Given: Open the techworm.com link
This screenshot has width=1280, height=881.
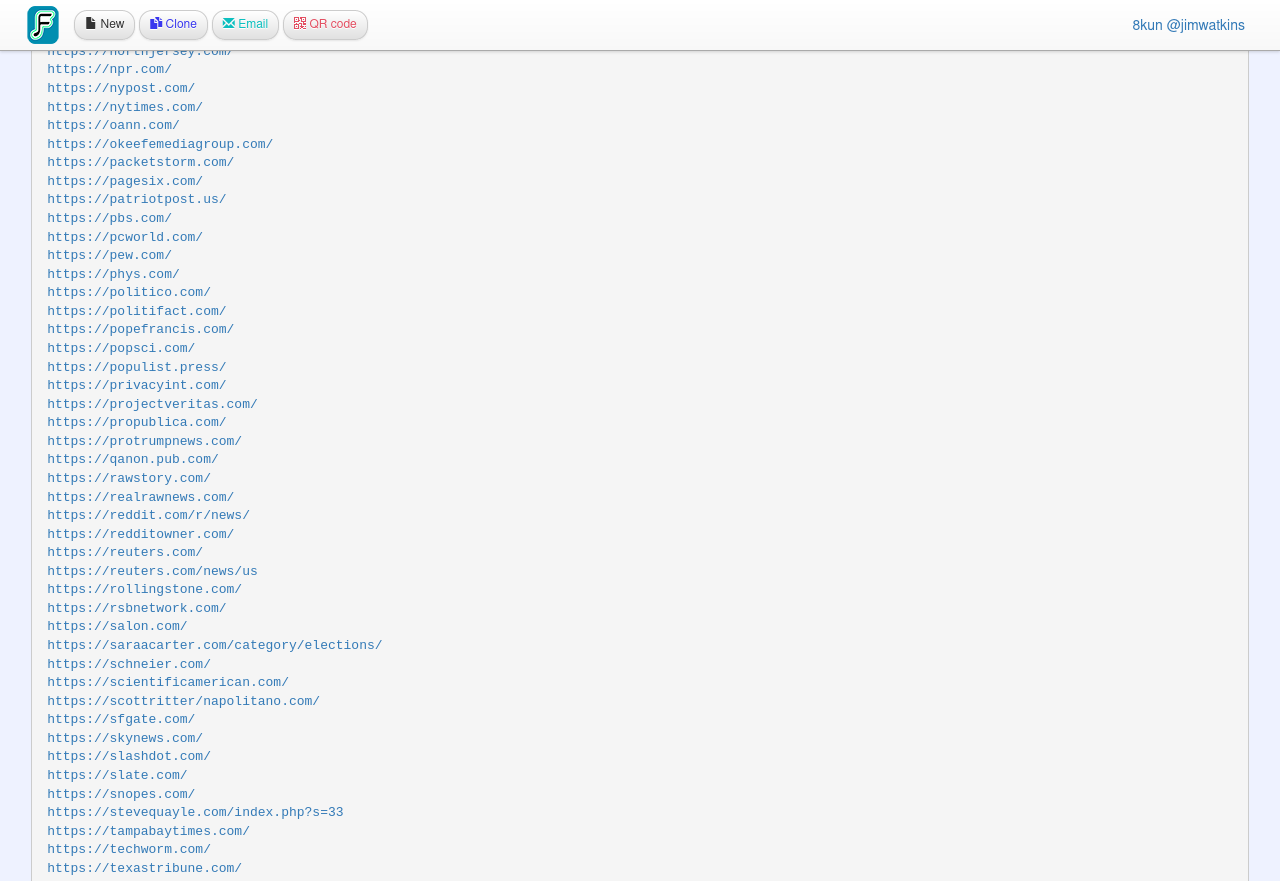Looking at the screenshot, I should point(129,850).
